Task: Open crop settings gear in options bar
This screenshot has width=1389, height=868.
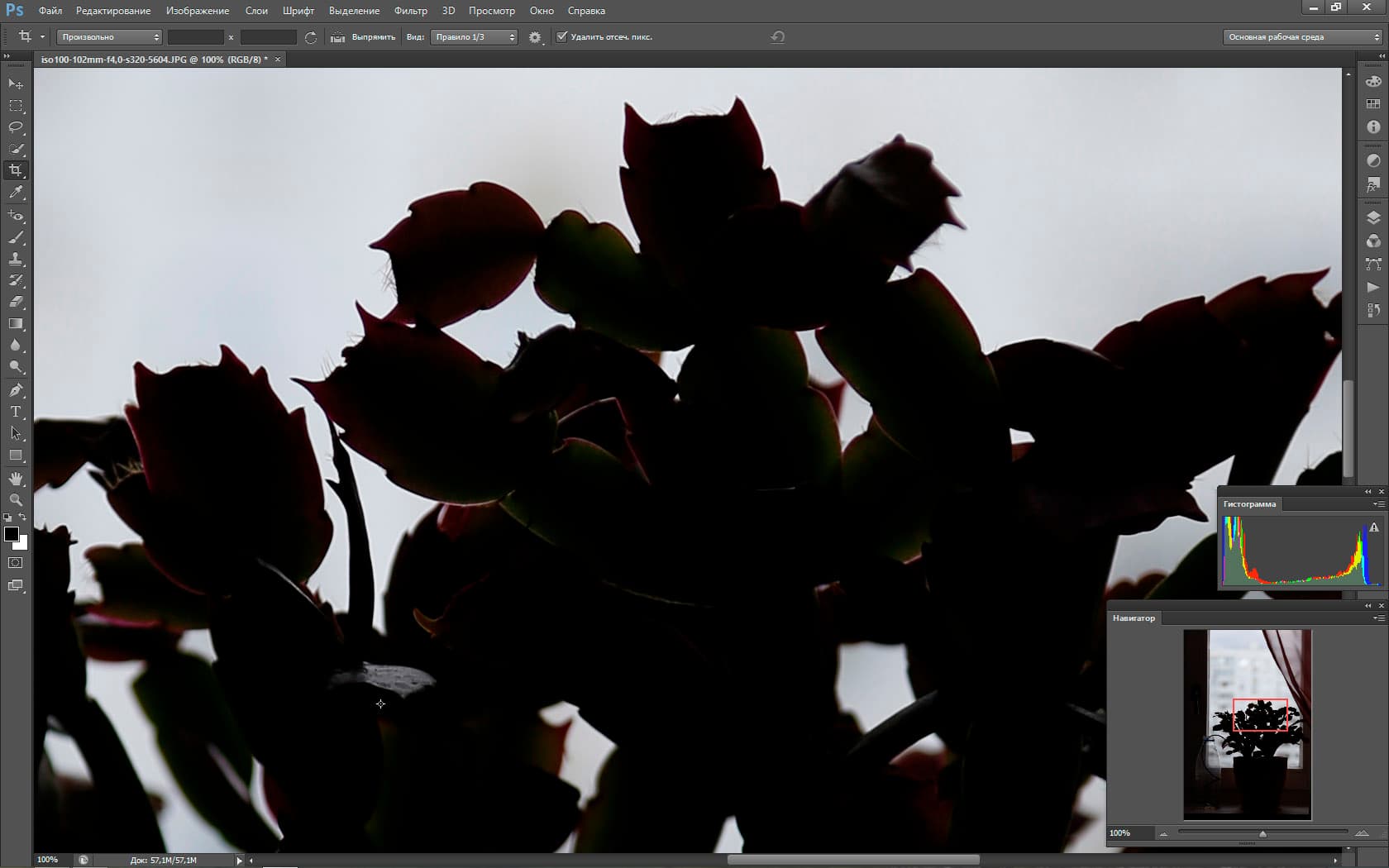Action: pyautogui.click(x=535, y=37)
